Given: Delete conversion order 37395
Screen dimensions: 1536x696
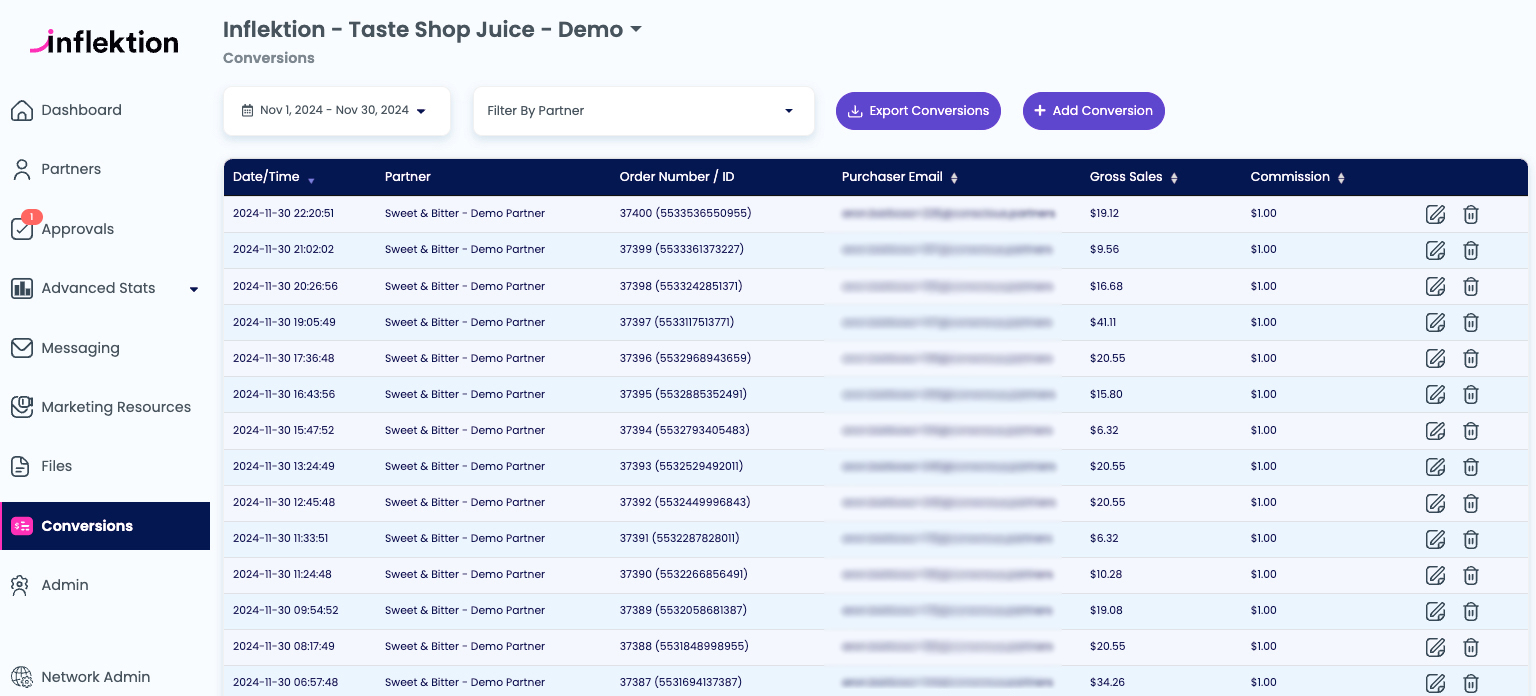Looking at the screenshot, I should [x=1471, y=394].
